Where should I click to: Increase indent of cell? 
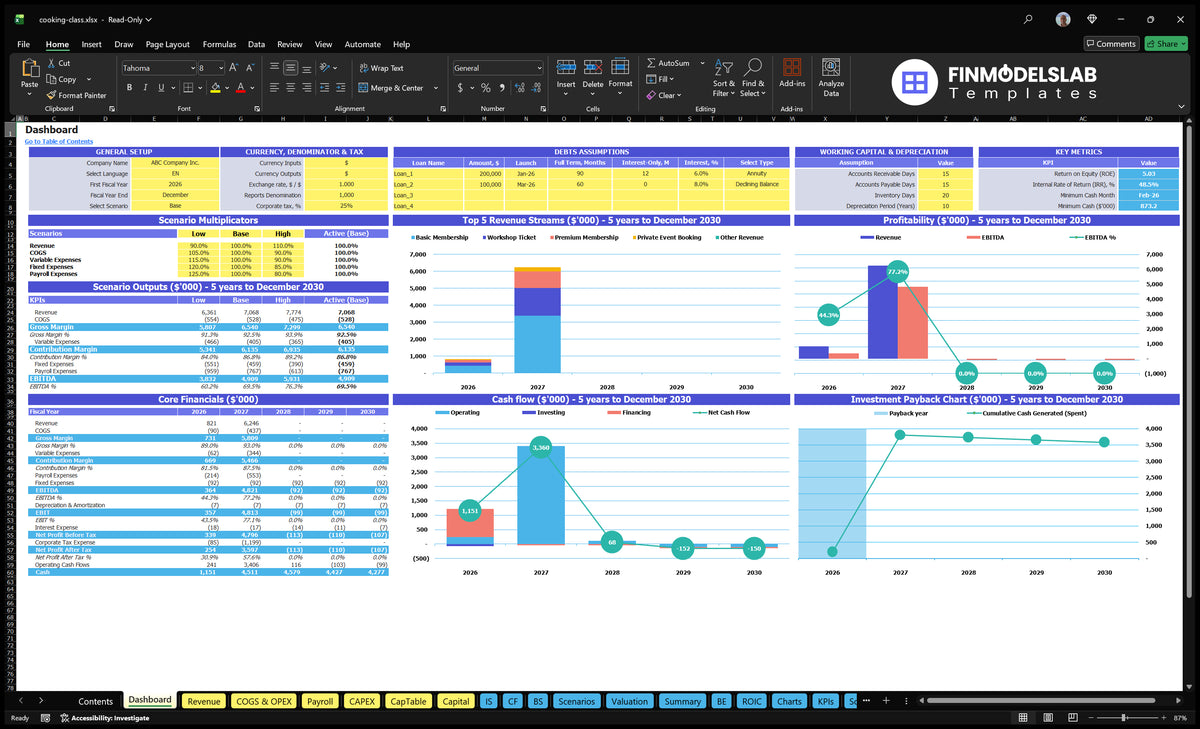(341, 87)
